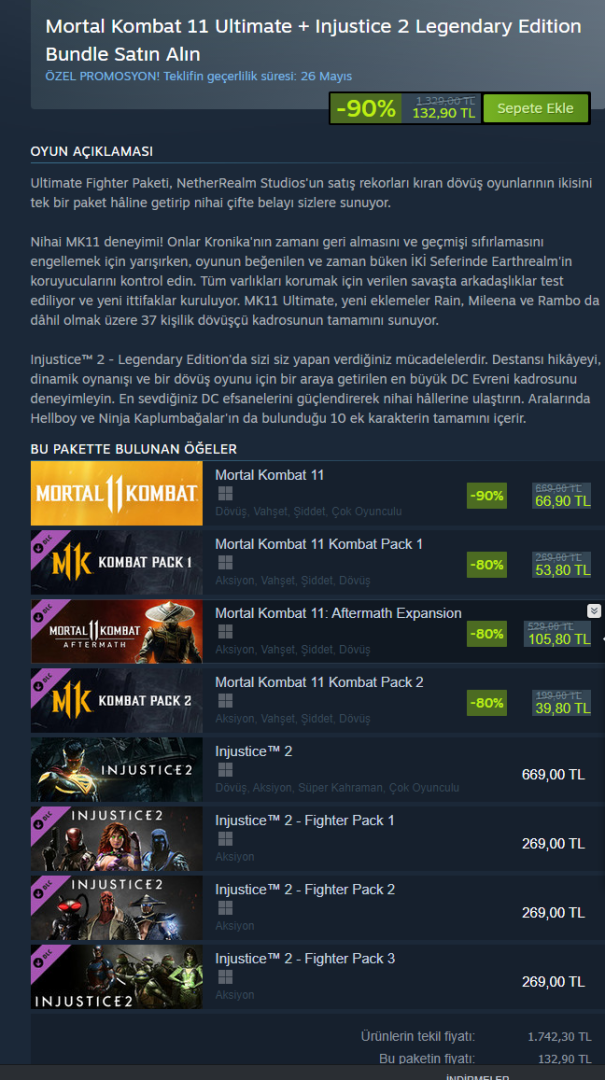Click Windows icon under Kombat Pack 2 title

tap(225, 700)
